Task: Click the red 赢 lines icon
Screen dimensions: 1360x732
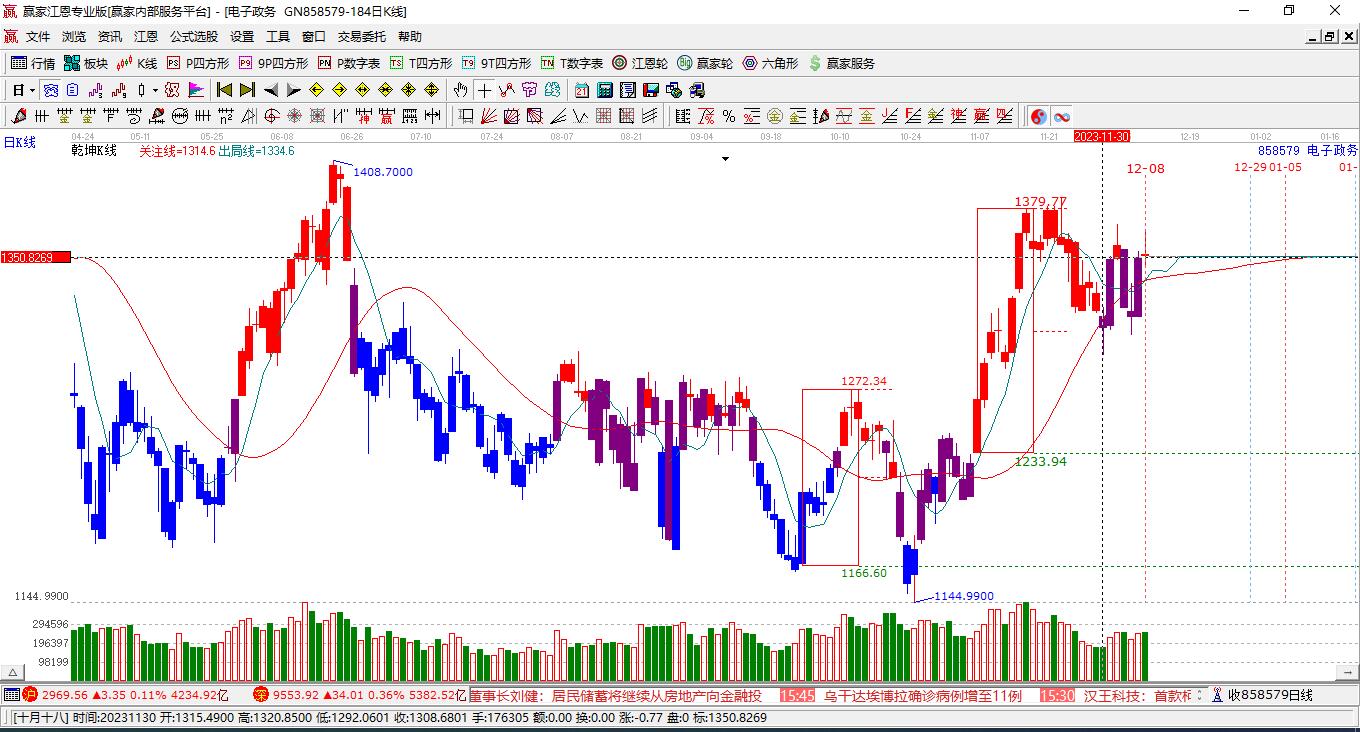Action: tap(981, 116)
